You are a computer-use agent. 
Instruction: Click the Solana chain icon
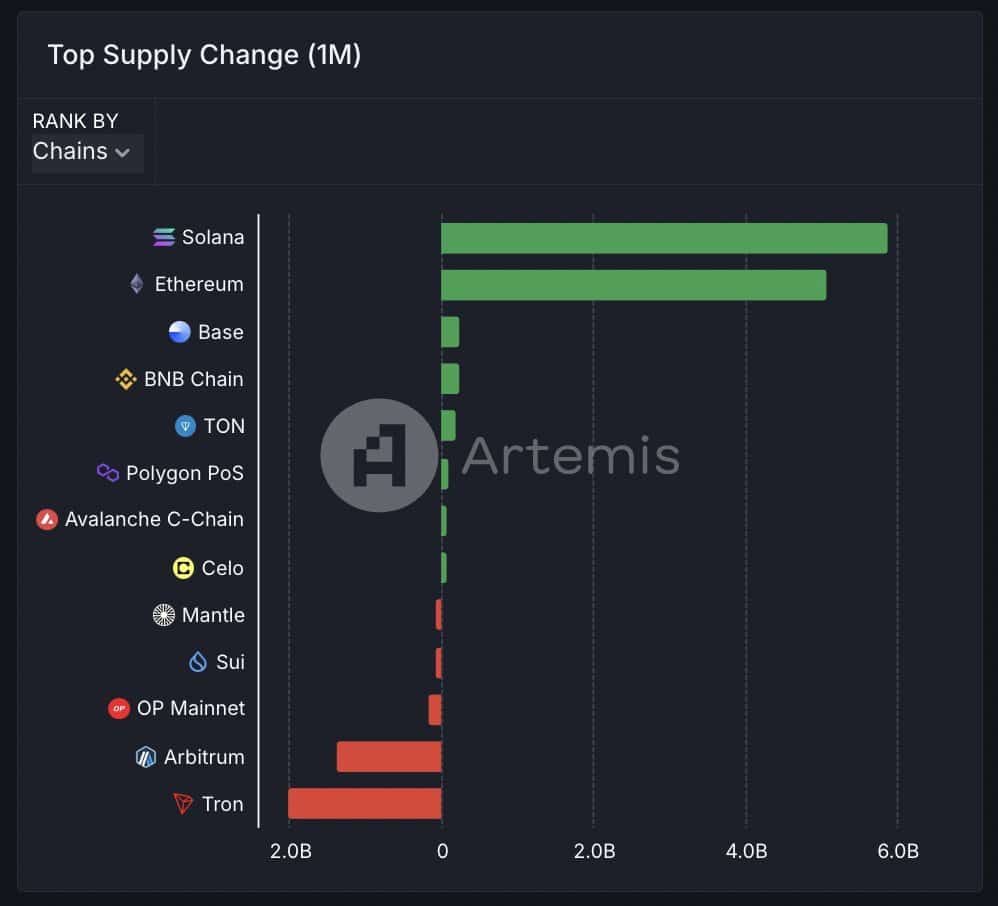click(x=164, y=237)
